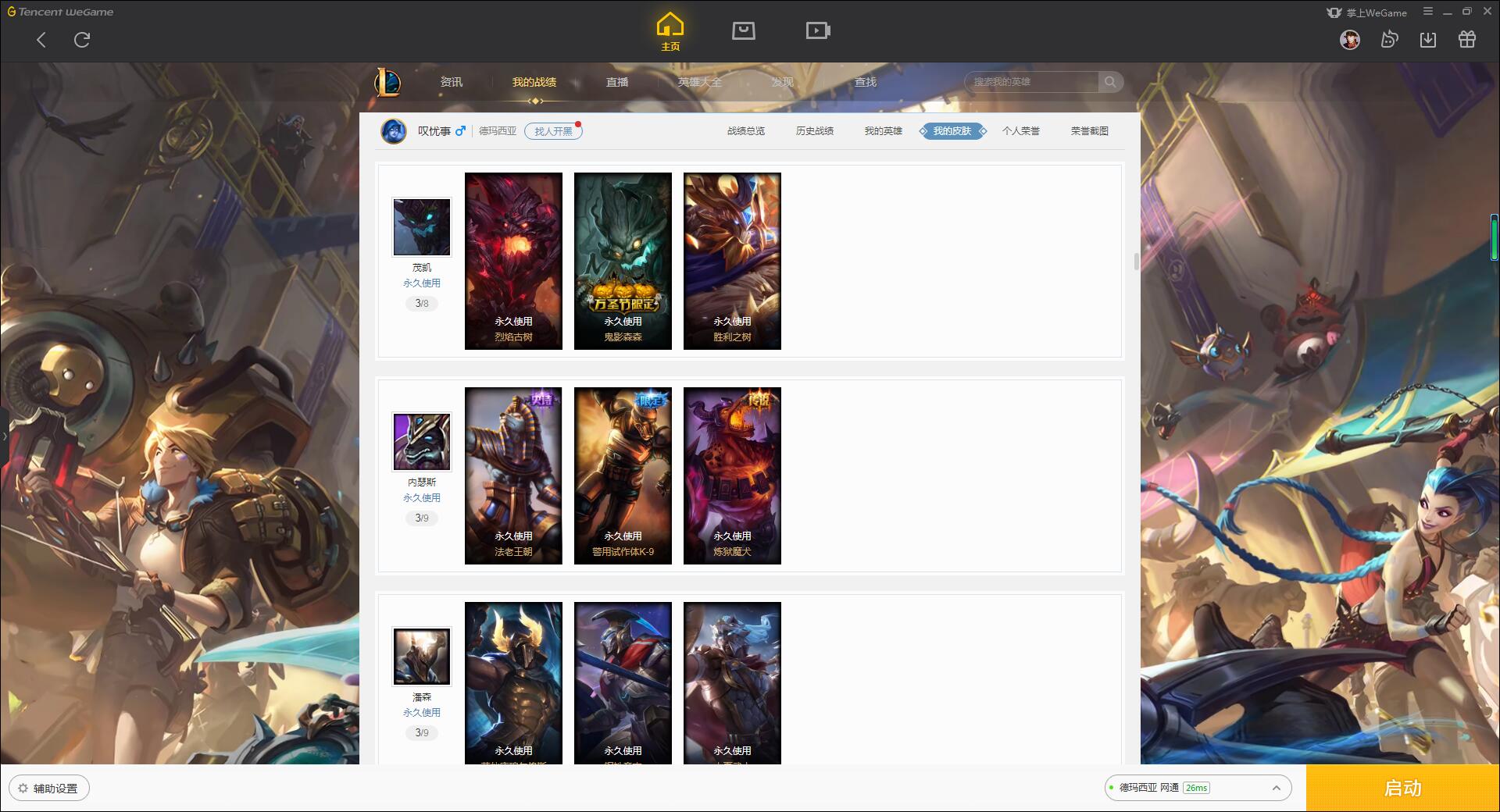Open the 查找 tab
This screenshot has width=1500, height=812.
point(866,82)
